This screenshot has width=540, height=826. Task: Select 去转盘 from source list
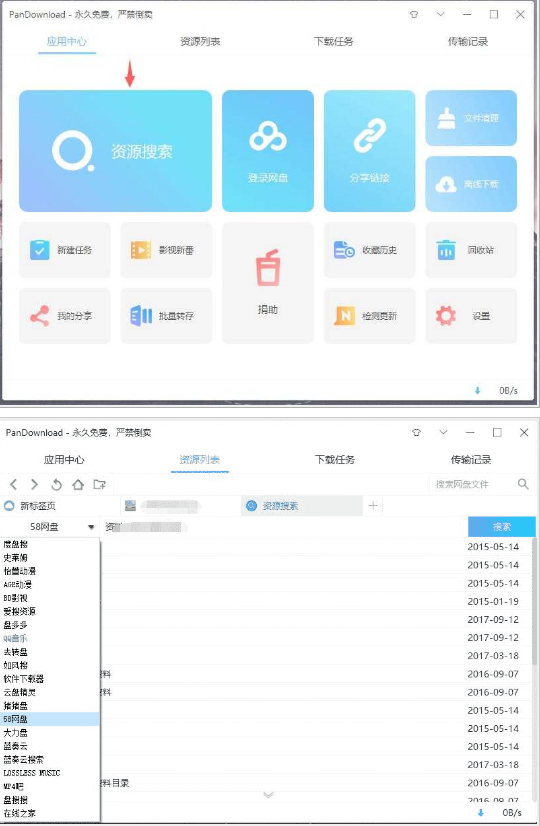(50, 652)
